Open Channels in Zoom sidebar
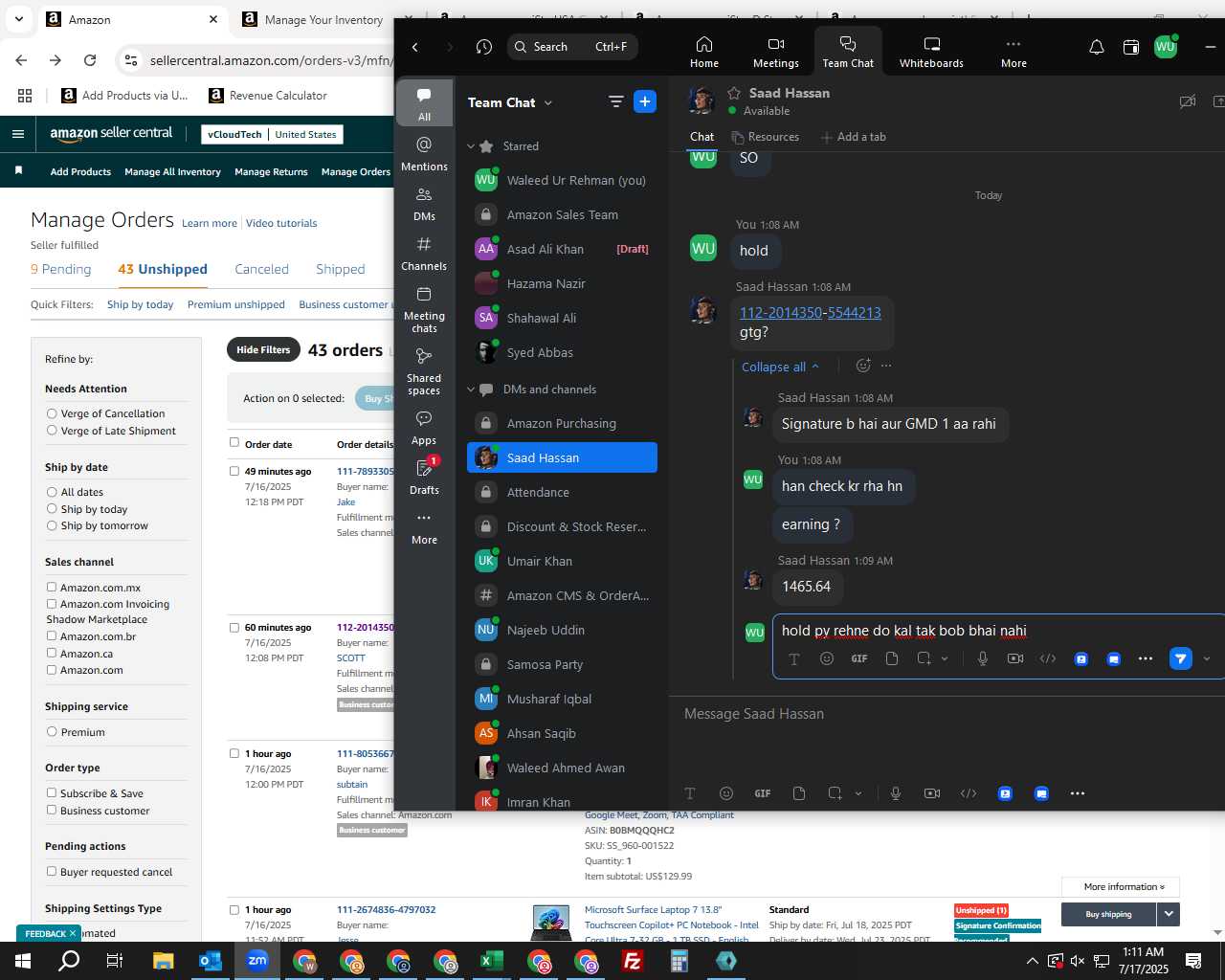The height and width of the screenshot is (980, 1225). coord(424,254)
